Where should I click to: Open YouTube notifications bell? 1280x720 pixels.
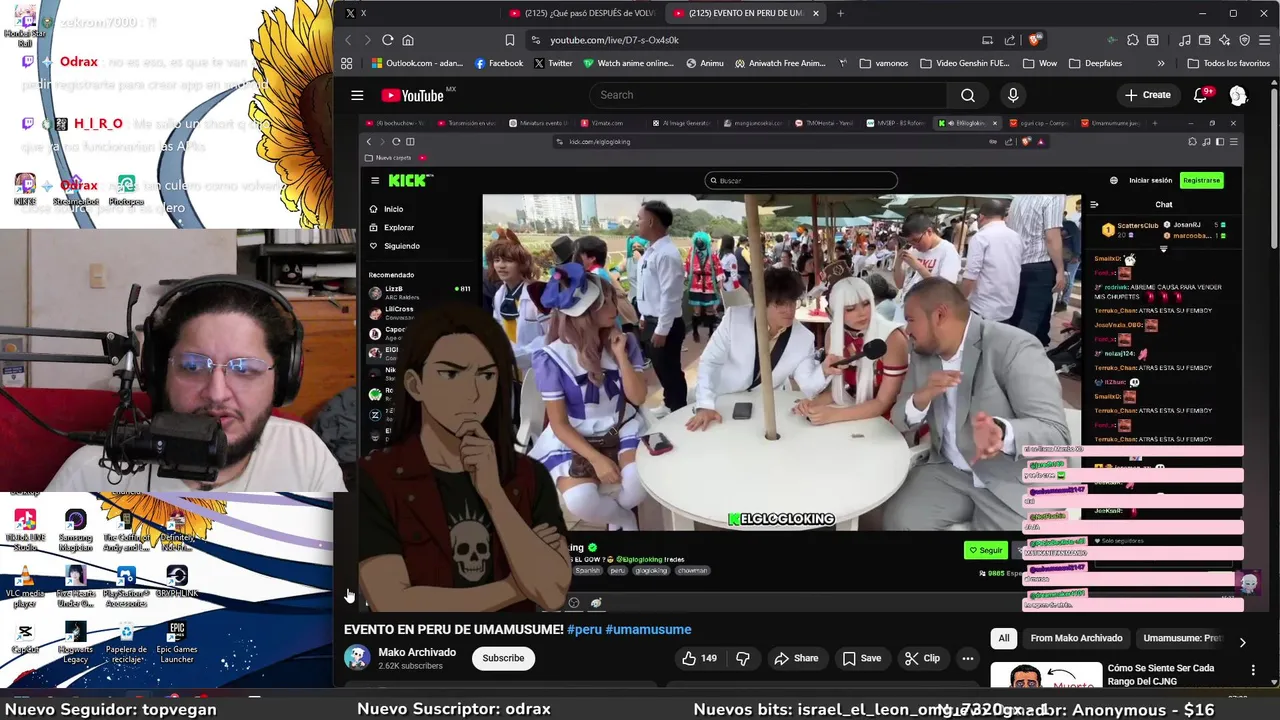tap(1201, 95)
